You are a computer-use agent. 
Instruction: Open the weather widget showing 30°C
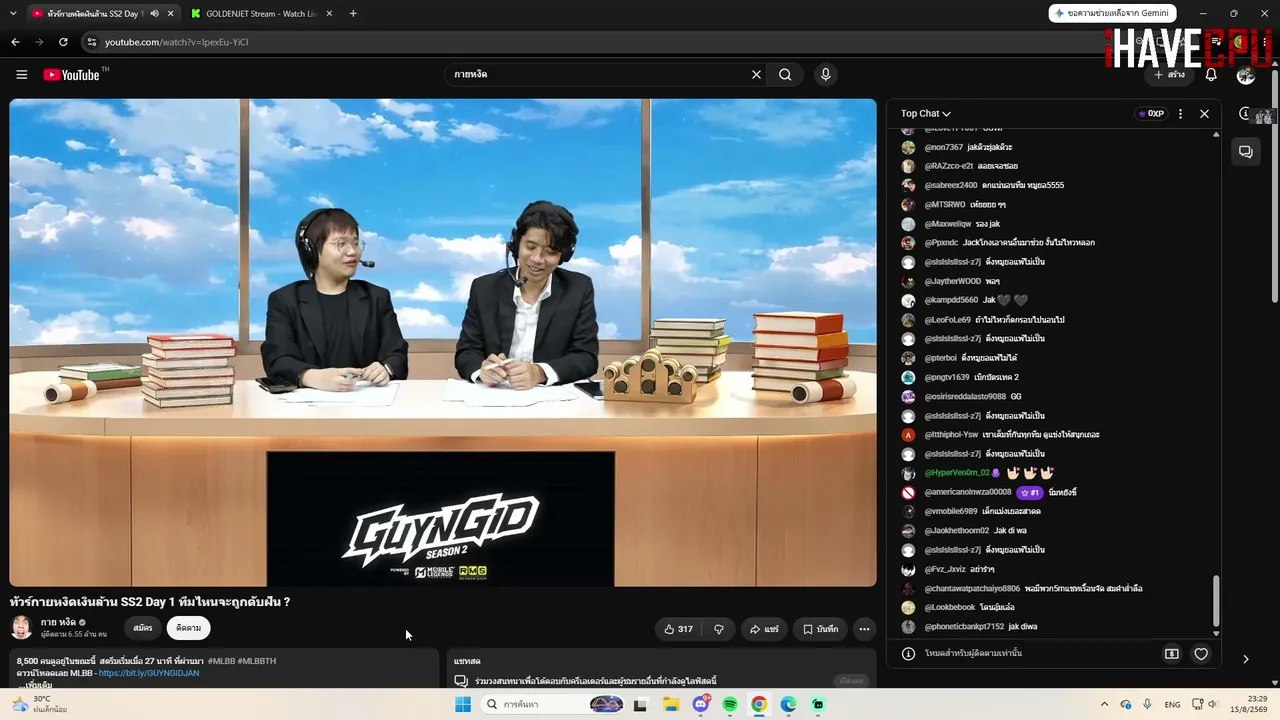click(39, 705)
